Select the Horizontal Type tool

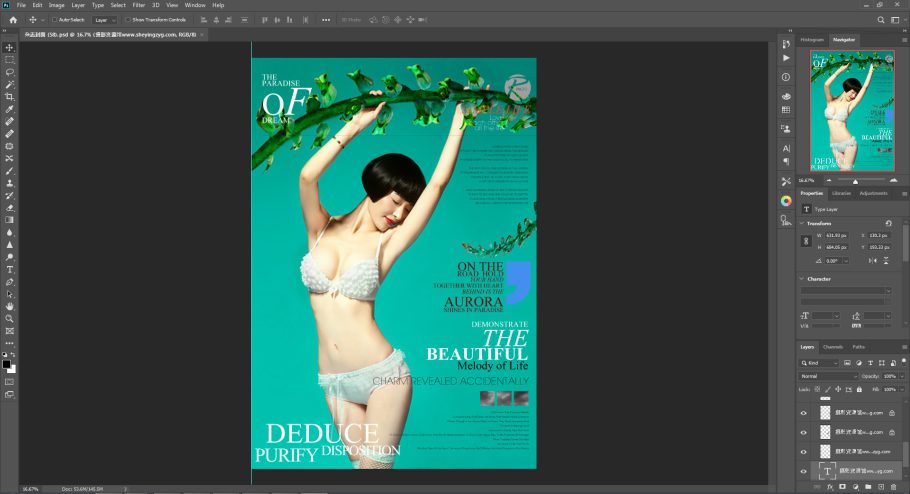pos(9,269)
